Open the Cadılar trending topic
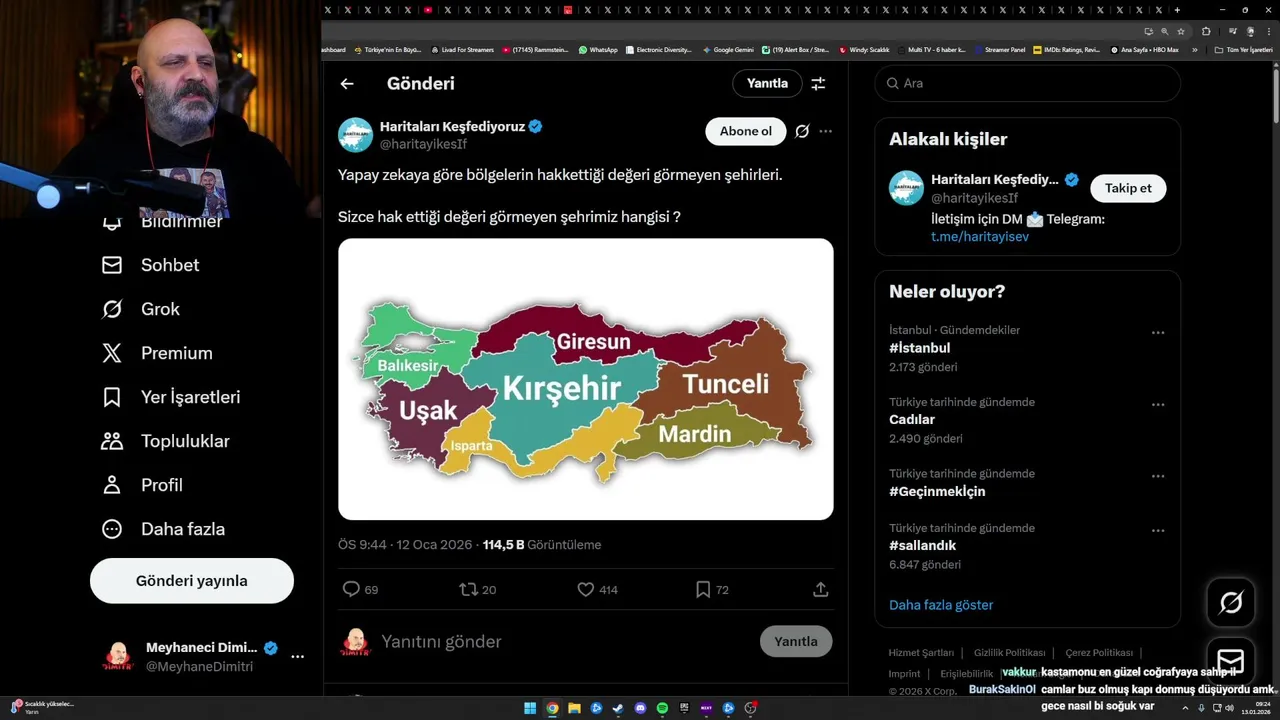Screen dimensions: 1280x720 (912, 420)
